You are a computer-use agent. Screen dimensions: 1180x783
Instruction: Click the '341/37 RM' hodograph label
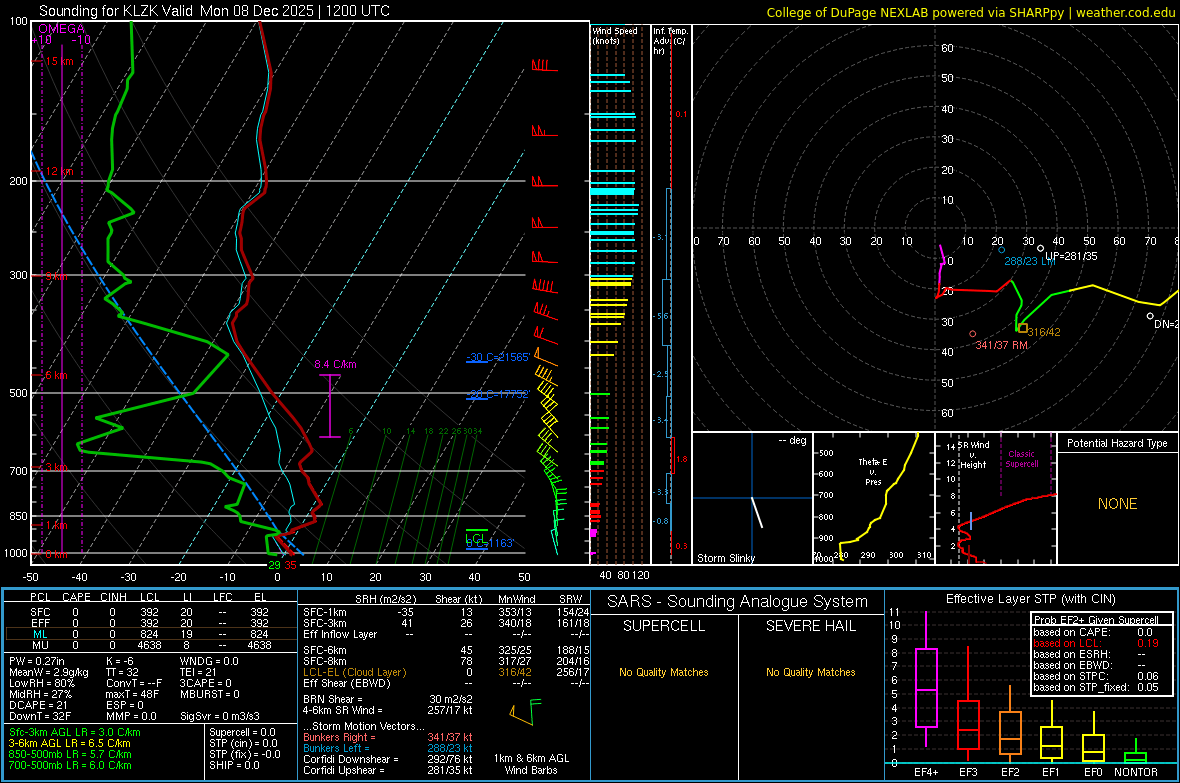(x=1002, y=345)
